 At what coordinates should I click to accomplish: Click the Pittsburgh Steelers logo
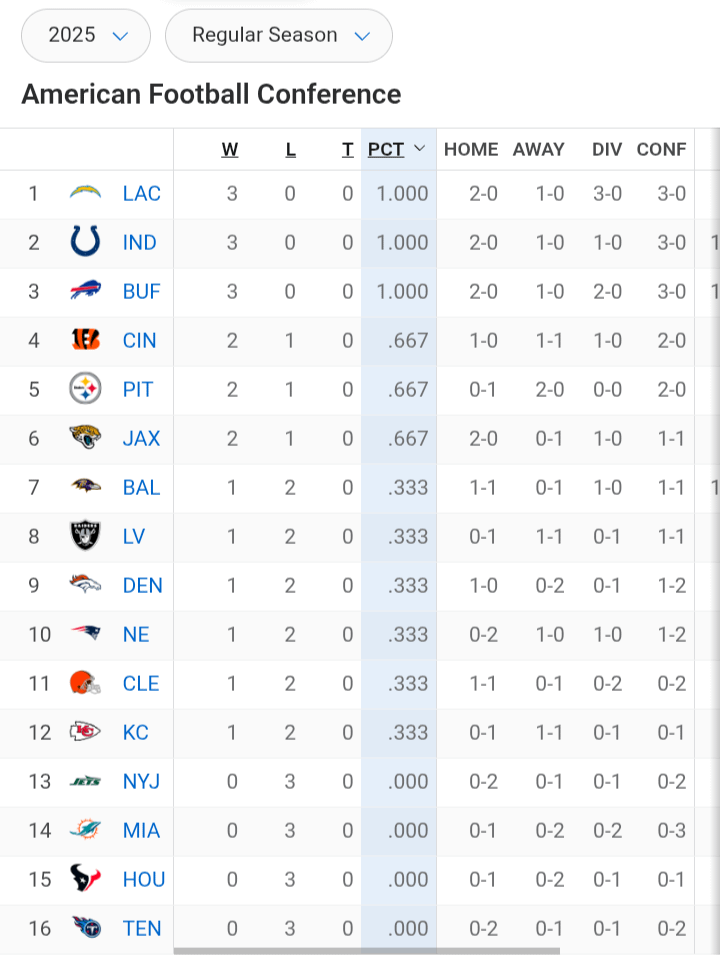(85, 389)
